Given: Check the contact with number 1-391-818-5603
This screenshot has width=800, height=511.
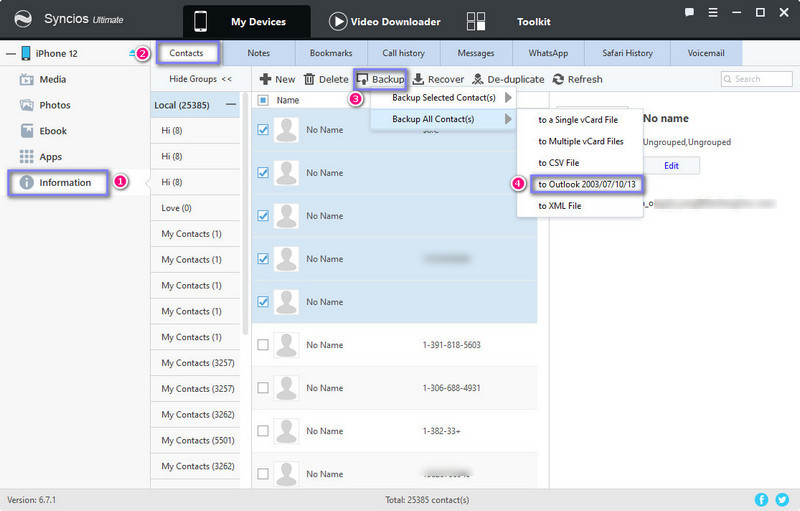Looking at the screenshot, I should (x=263, y=345).
